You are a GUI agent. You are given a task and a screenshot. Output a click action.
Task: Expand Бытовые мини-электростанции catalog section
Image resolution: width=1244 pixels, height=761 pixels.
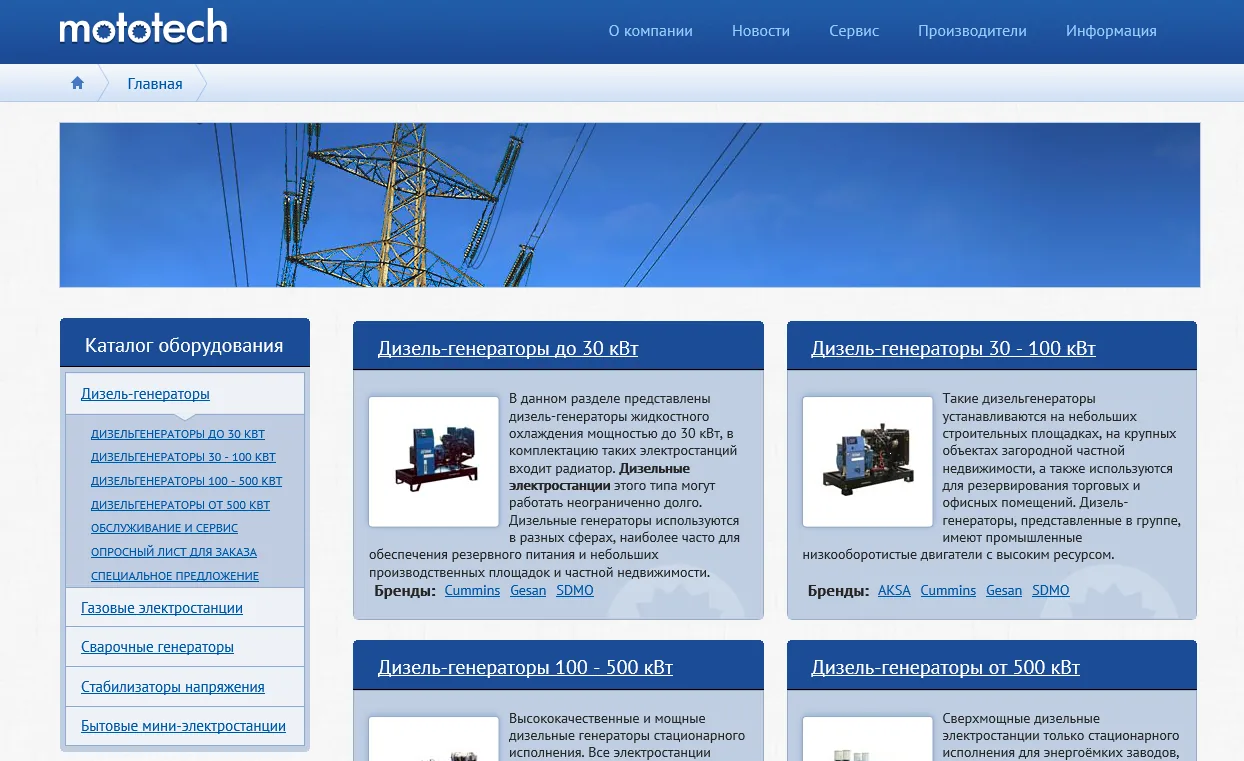click(185, 726)
